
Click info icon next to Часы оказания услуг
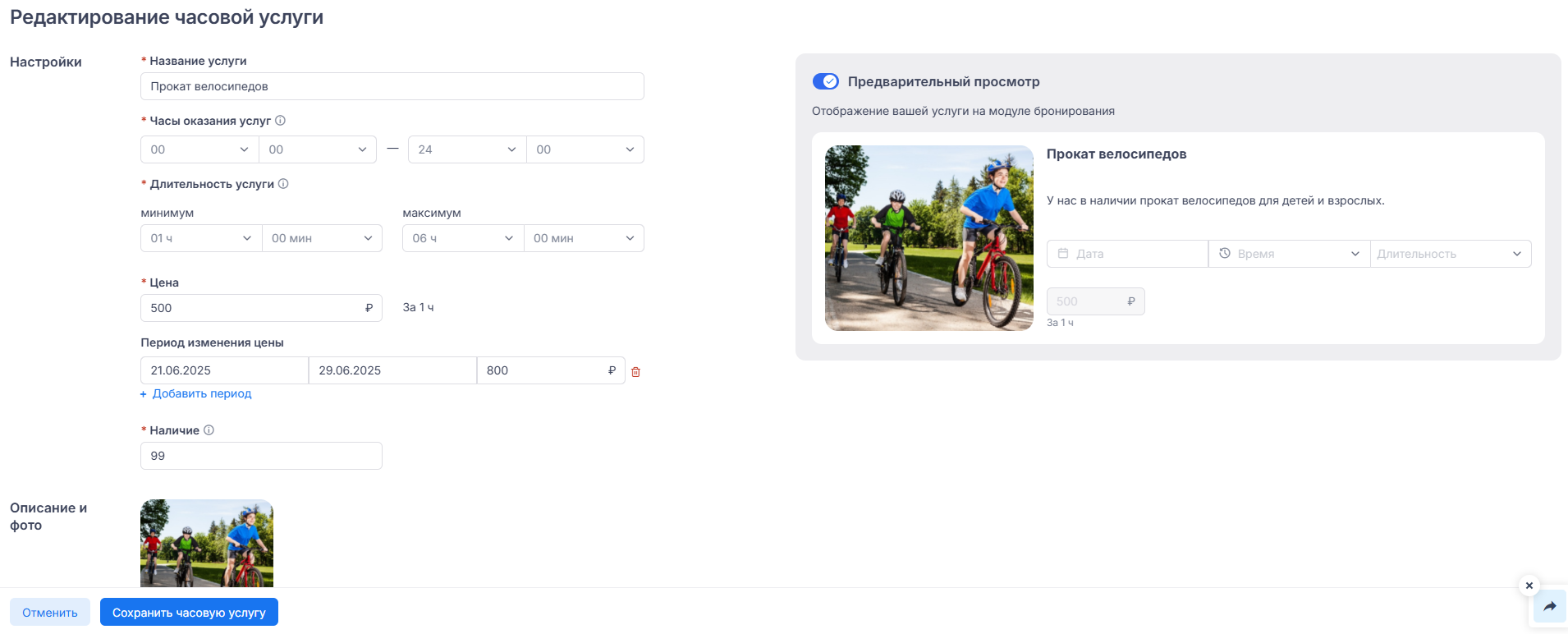tap(280, 121)
